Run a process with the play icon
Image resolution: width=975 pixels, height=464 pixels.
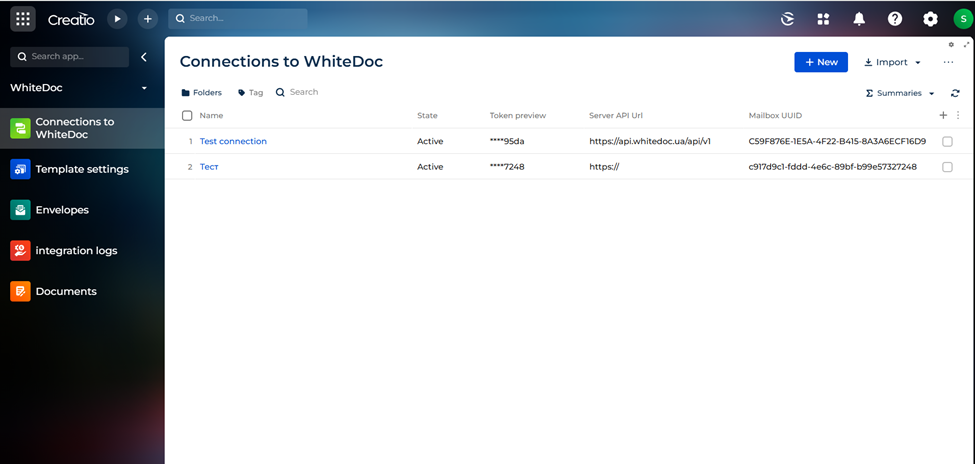[117, 19]
